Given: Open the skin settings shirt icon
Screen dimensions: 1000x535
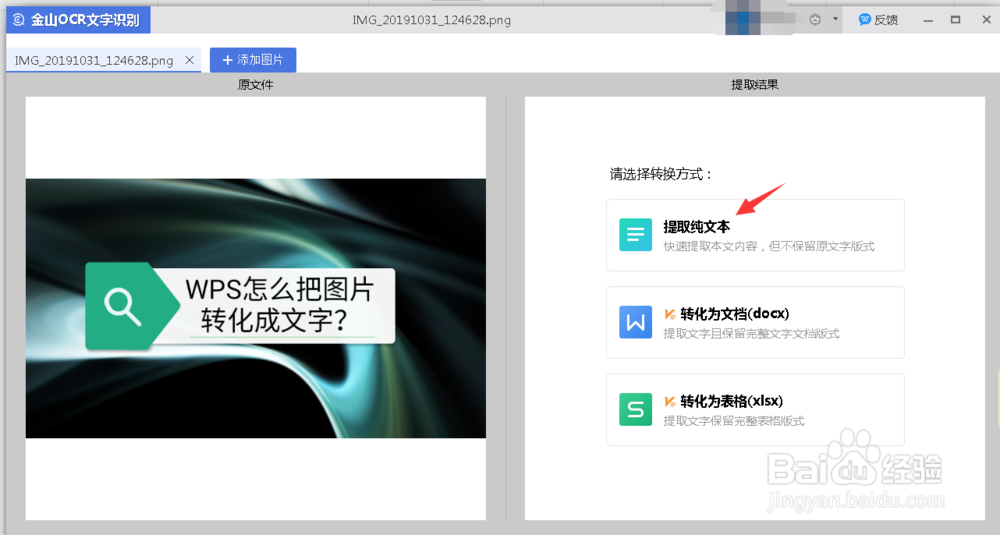Looking at the screenshot, I should [x=815, y=20].
